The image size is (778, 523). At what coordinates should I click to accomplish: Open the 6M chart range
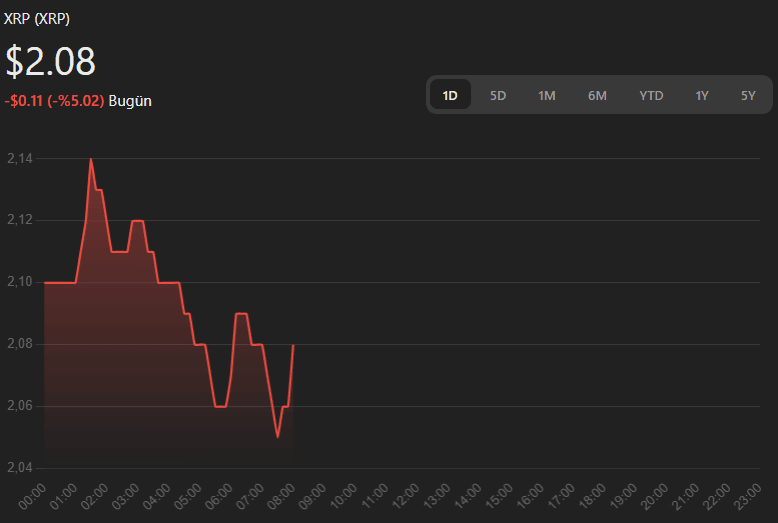(x=597, y=95)
